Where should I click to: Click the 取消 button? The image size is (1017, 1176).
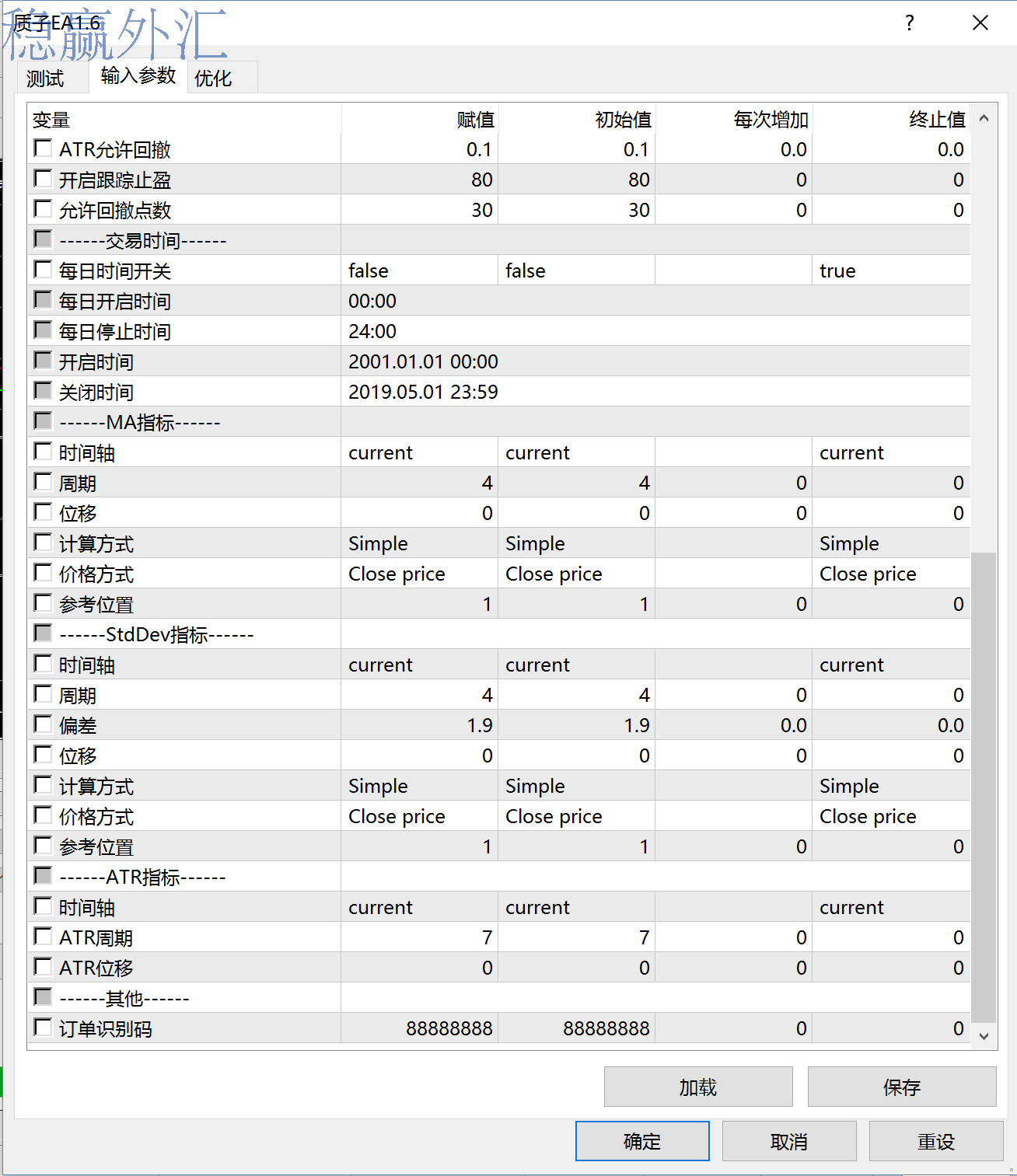coord(789,1141)
